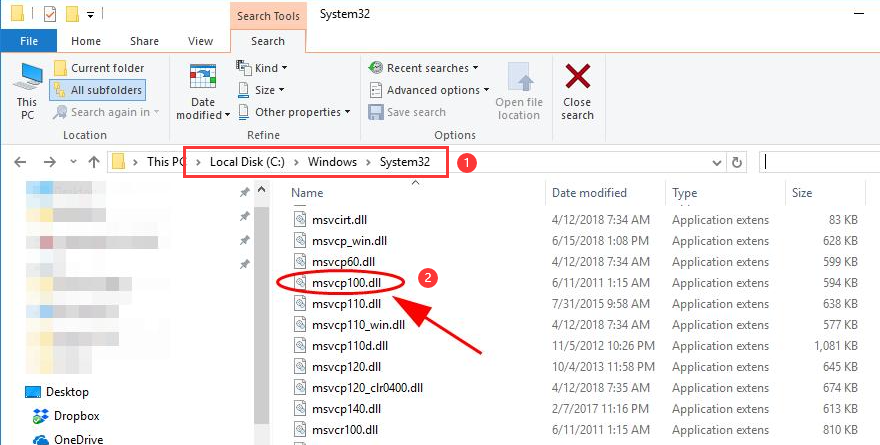Sort by the Size column header
Screen dimensions: 880x445
pyautogui.click(x=802, y=192)
